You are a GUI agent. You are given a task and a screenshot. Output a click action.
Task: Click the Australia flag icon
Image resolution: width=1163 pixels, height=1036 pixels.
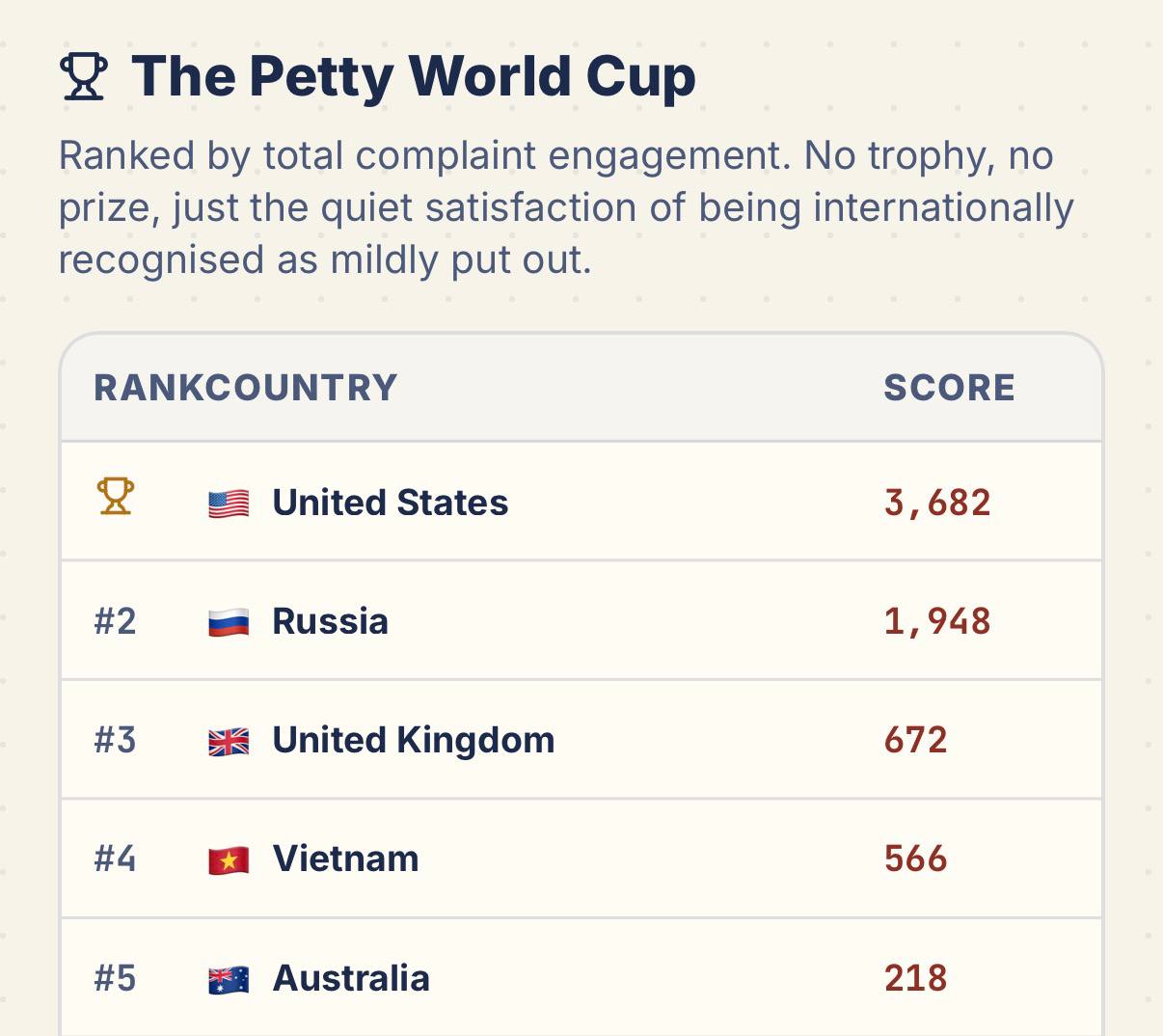pos(229,978)
